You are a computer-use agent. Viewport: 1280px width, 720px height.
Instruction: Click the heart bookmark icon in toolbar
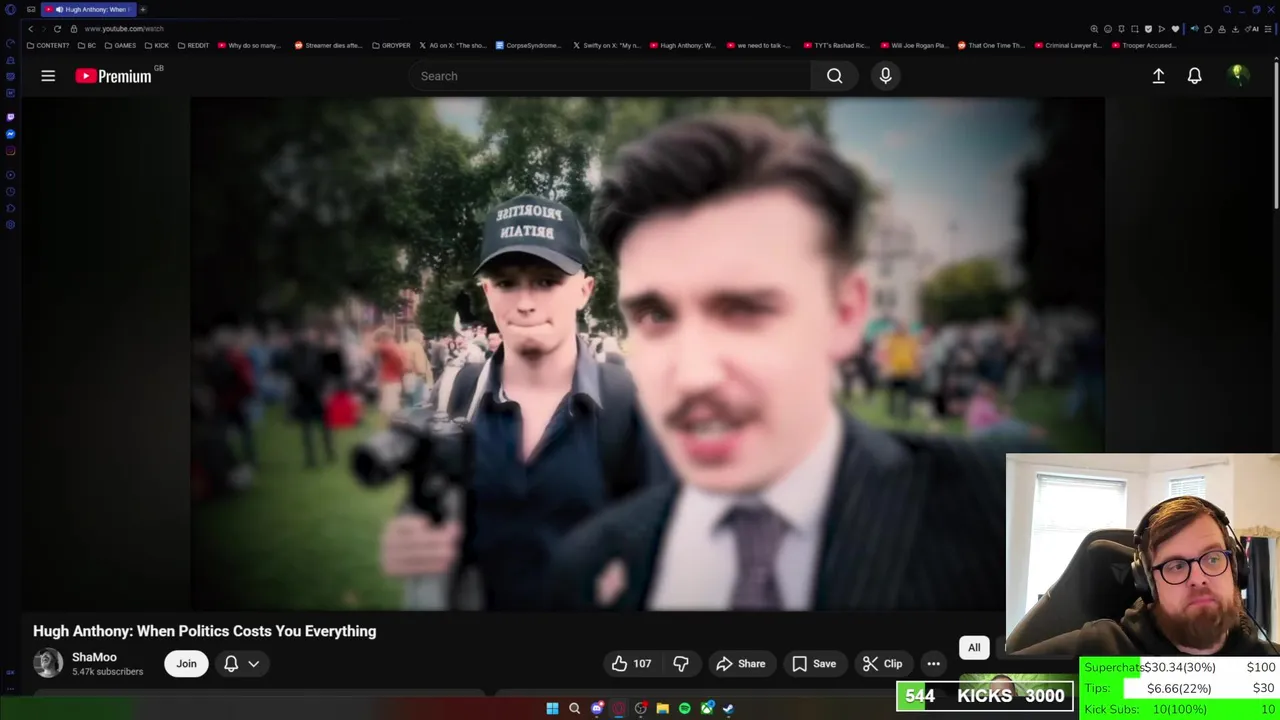tap(1175, 29)
